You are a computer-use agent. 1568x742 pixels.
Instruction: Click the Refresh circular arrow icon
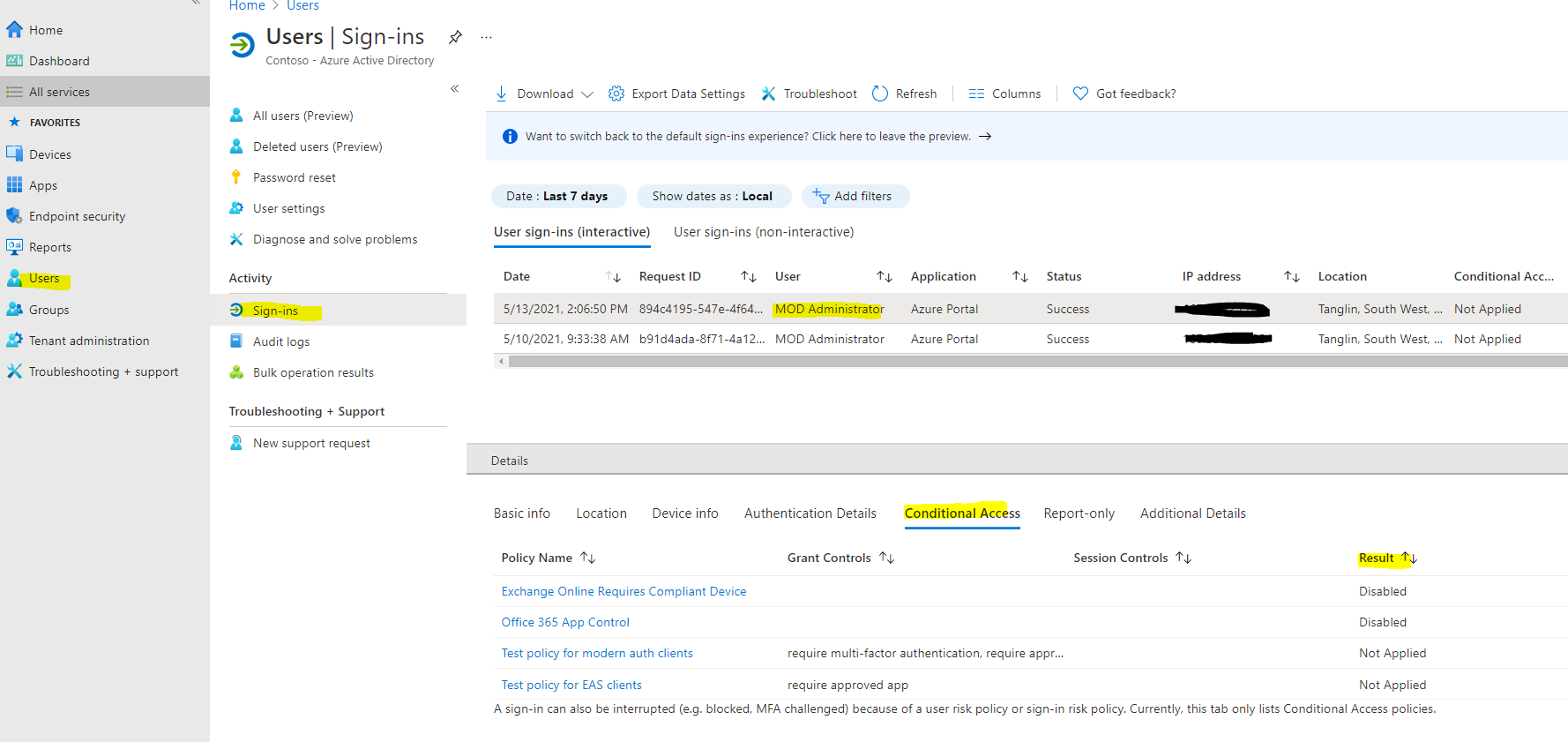click(x=880, y=94)
